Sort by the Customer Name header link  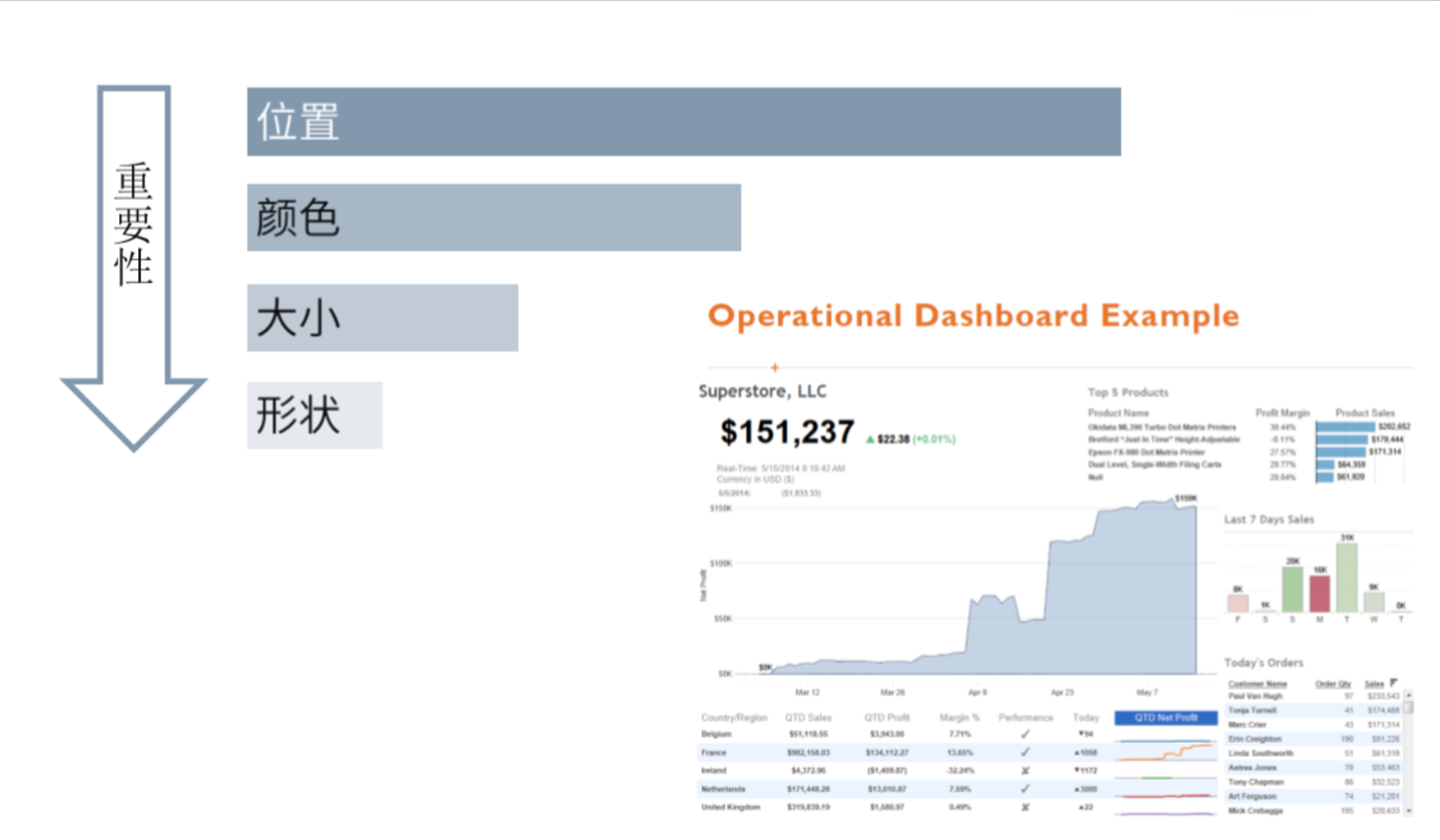click(1257, 684)
